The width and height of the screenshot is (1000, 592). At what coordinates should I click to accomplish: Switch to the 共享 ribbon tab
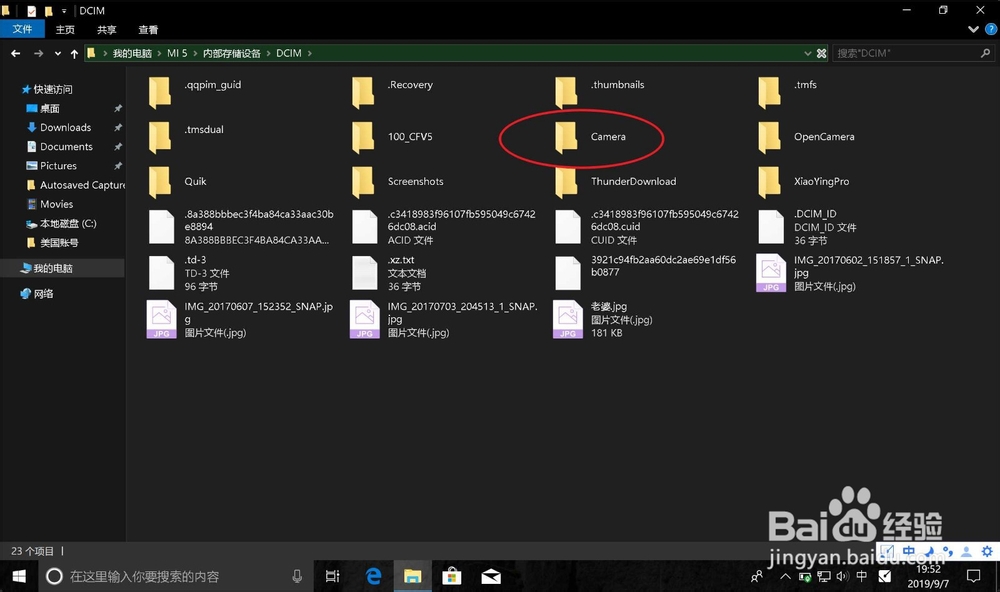click(x=107, y=30)
